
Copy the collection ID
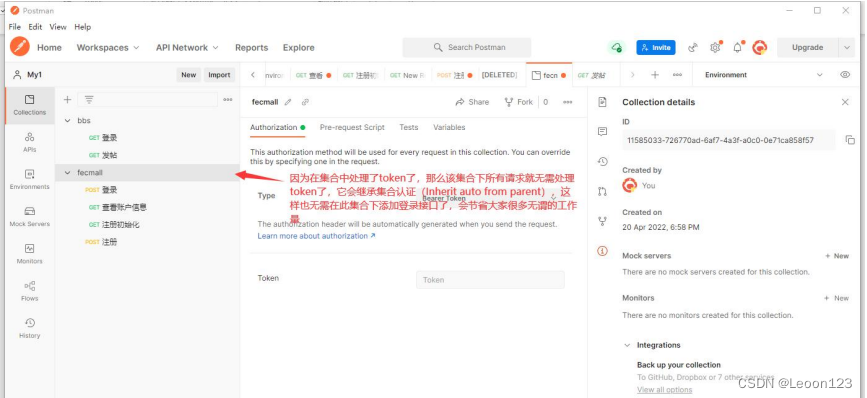click(x=850, y=140)
